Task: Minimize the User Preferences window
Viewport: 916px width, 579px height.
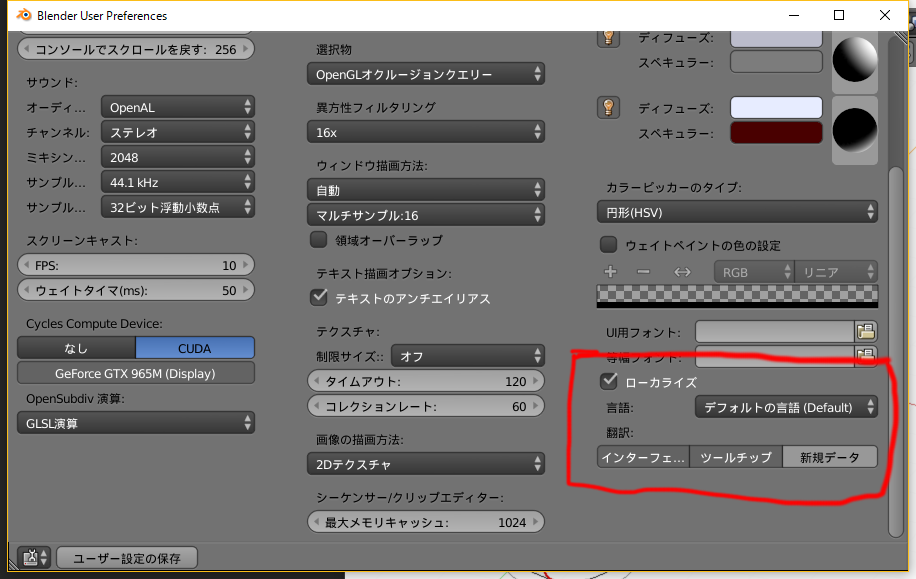Action: point(793,15)
